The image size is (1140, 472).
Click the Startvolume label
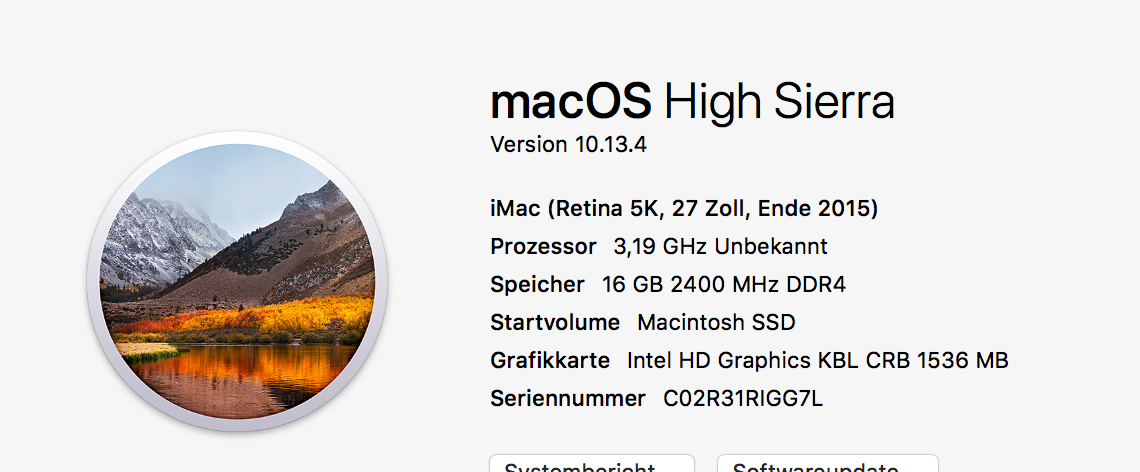[x=555, y=322]
